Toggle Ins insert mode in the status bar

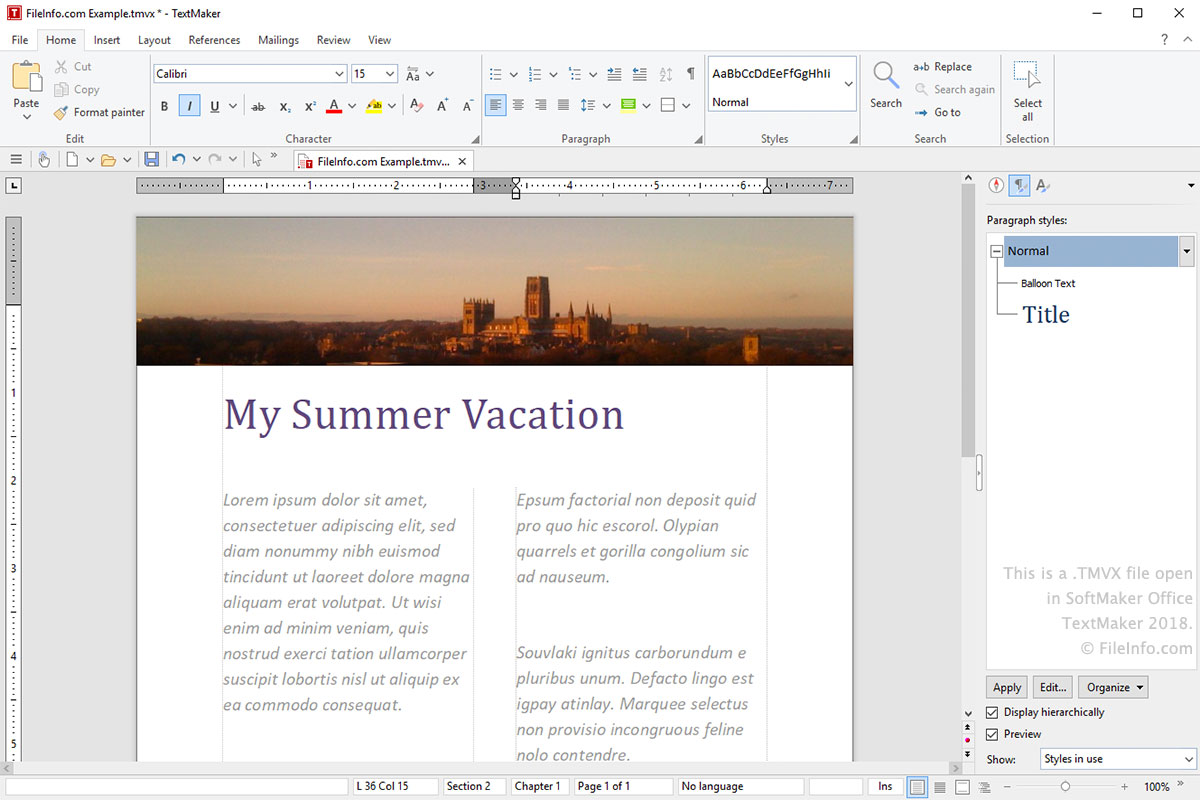pos(885,787)
